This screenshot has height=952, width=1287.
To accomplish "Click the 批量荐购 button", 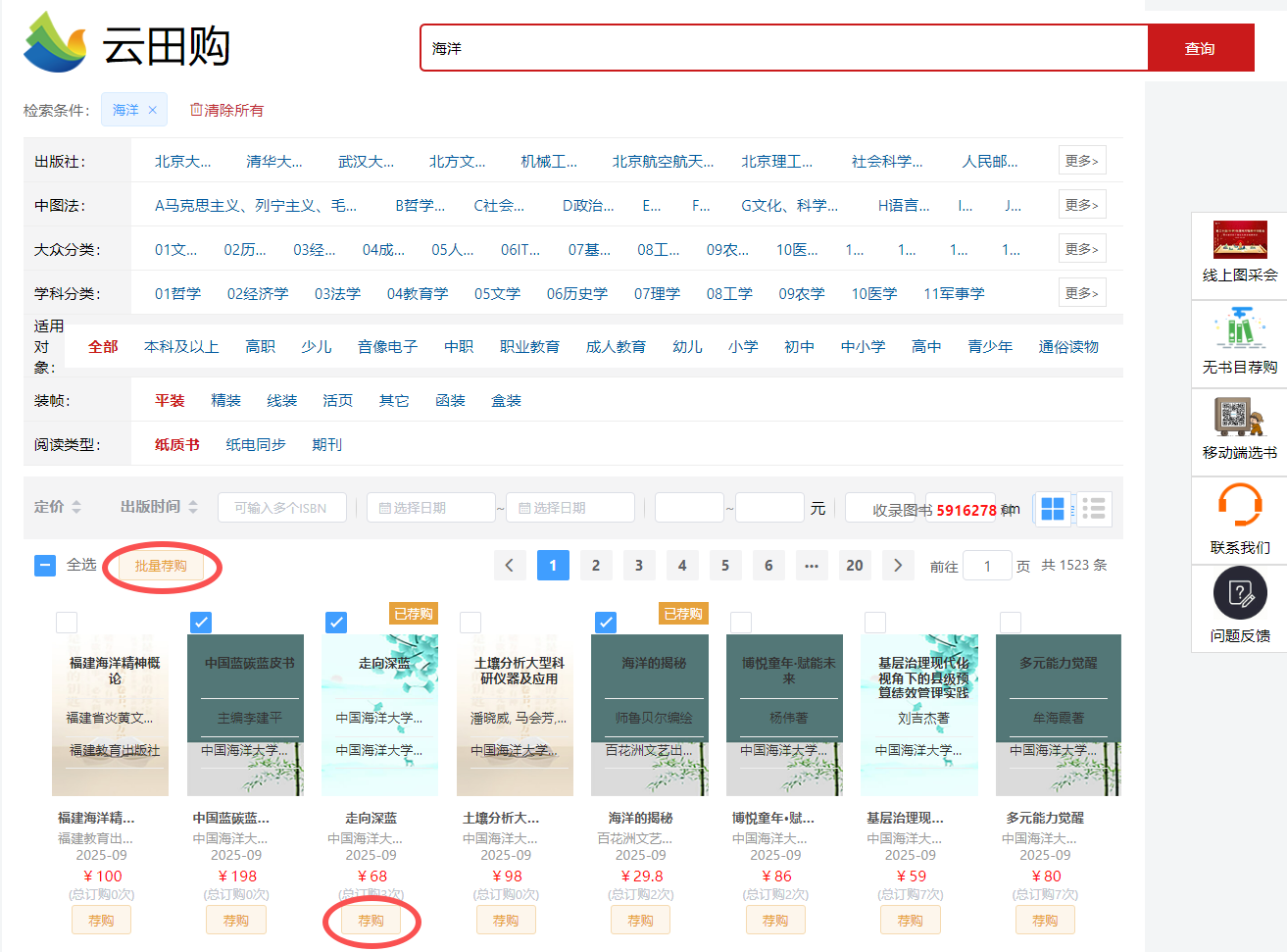I will 161,566.
